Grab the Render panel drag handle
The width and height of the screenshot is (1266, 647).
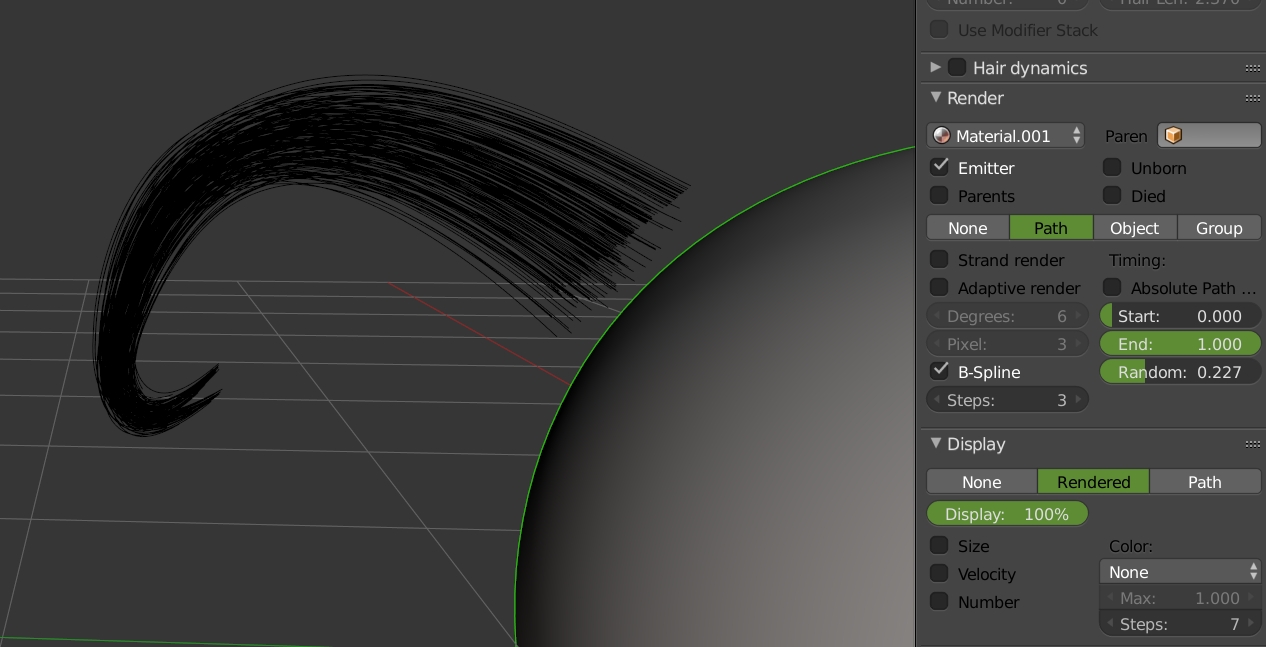tap(1252, 98)
